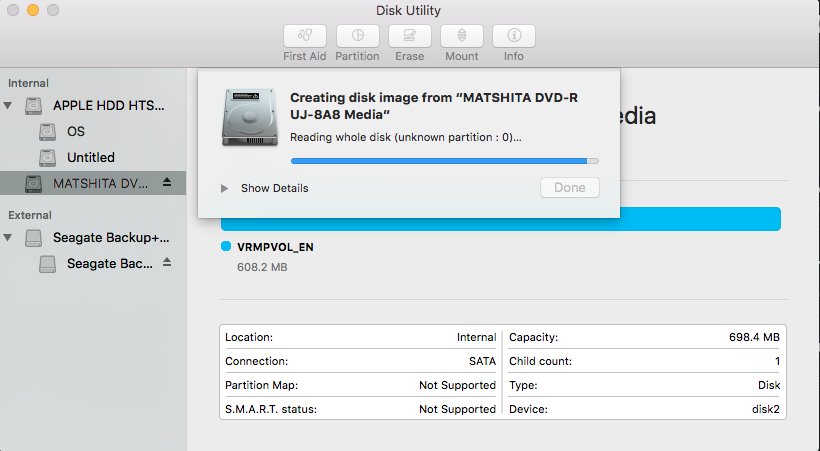This screenshot has height=451, width=820.
Task: Expand Show Details disclosure triangle
Action: tap(225, 188)
